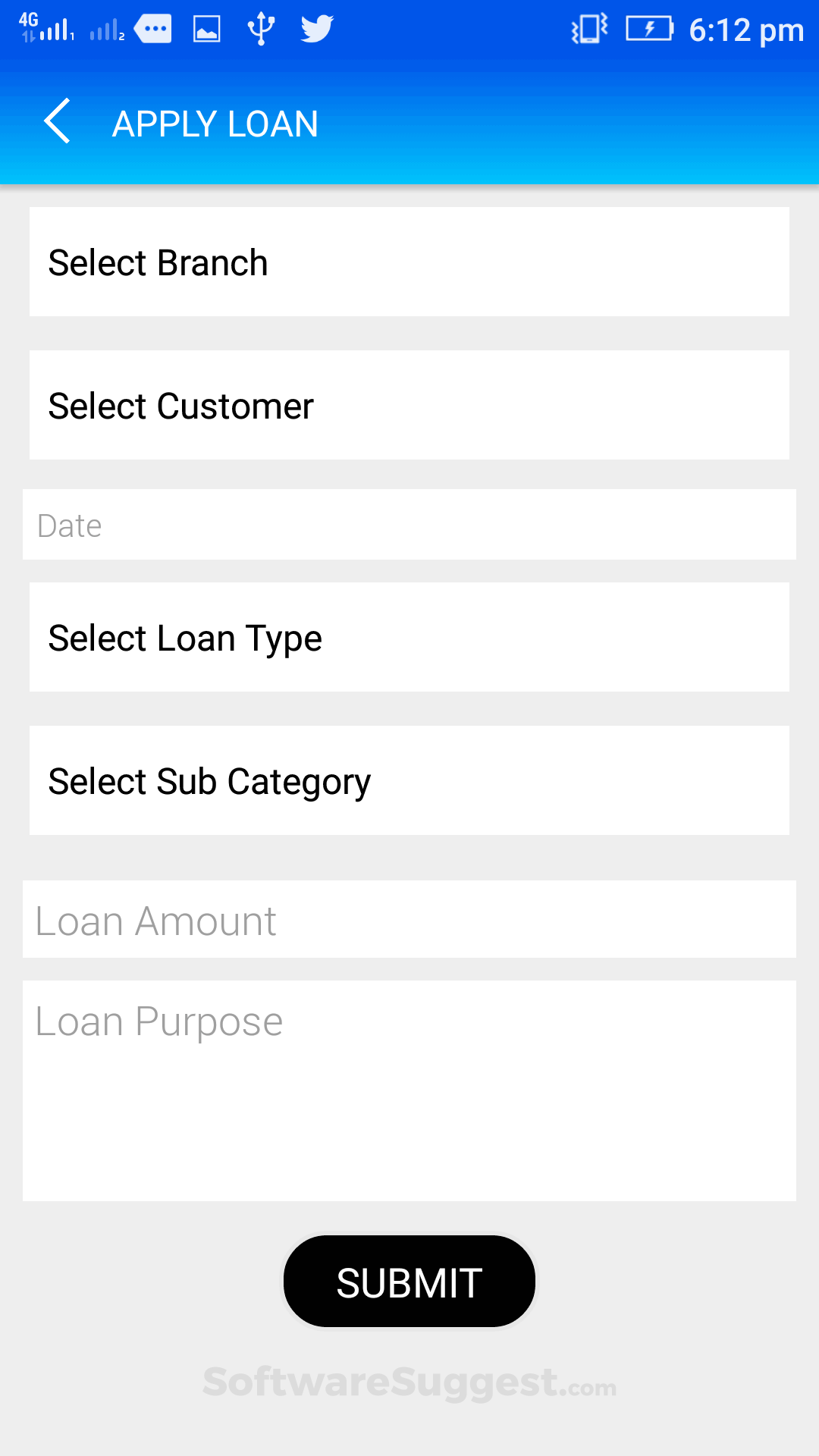Tap the APPLY LOAN header title
819x1456 pixels.
215,124
